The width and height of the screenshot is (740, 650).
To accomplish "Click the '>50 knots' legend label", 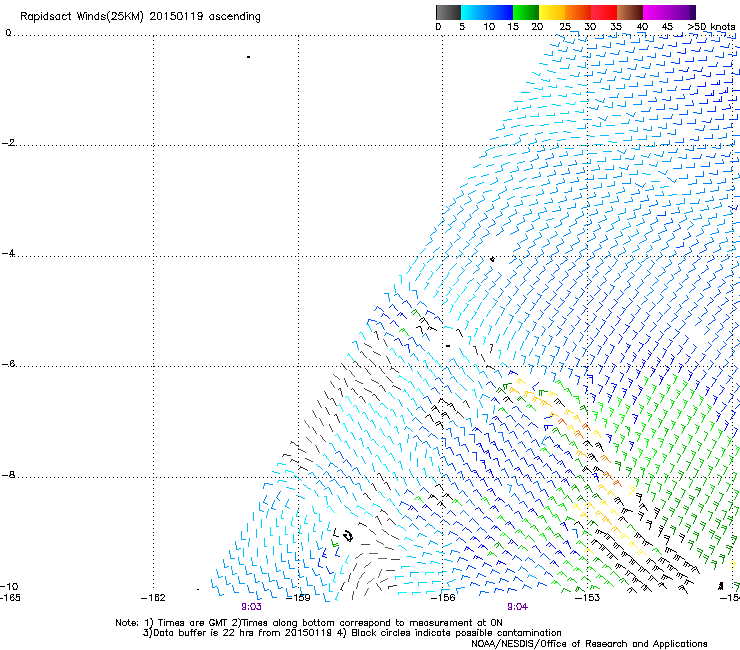I will pos(711,27).
